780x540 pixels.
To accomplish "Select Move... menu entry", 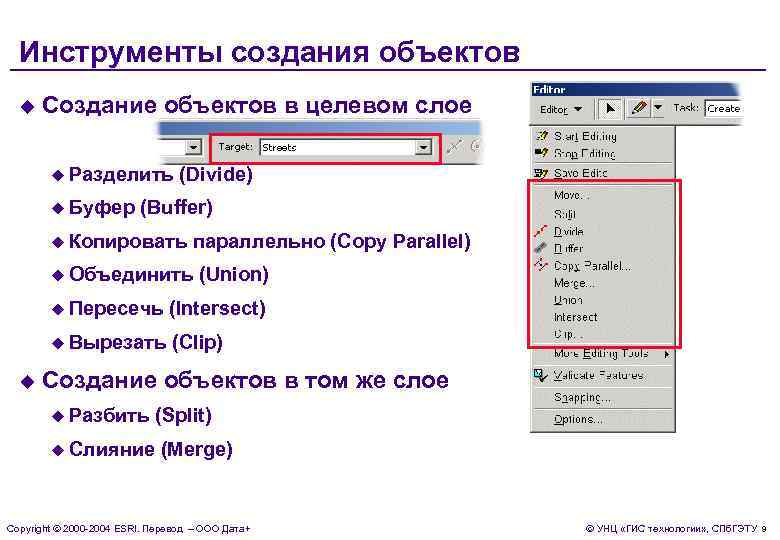I will [572, 195].
